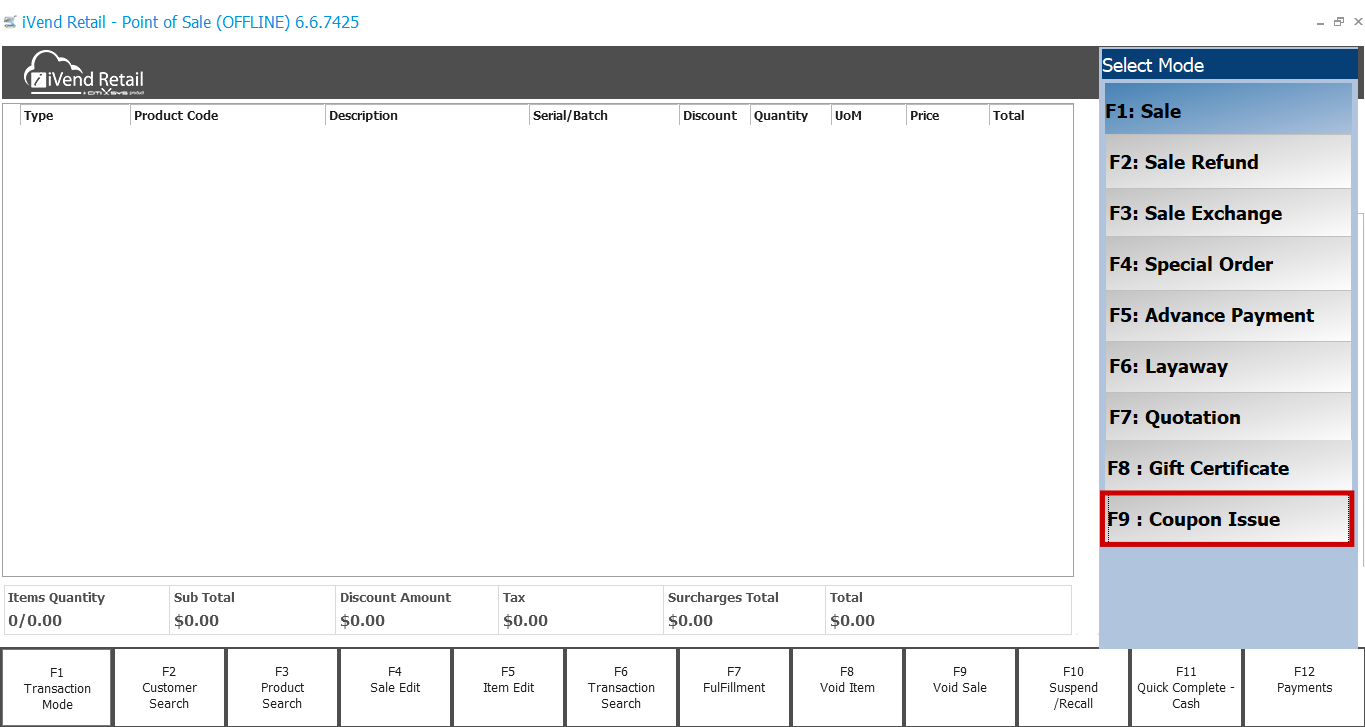Select F9: Coupon Issue mode
This screenshot has height=727, width=1365.
pos(1227,519)
